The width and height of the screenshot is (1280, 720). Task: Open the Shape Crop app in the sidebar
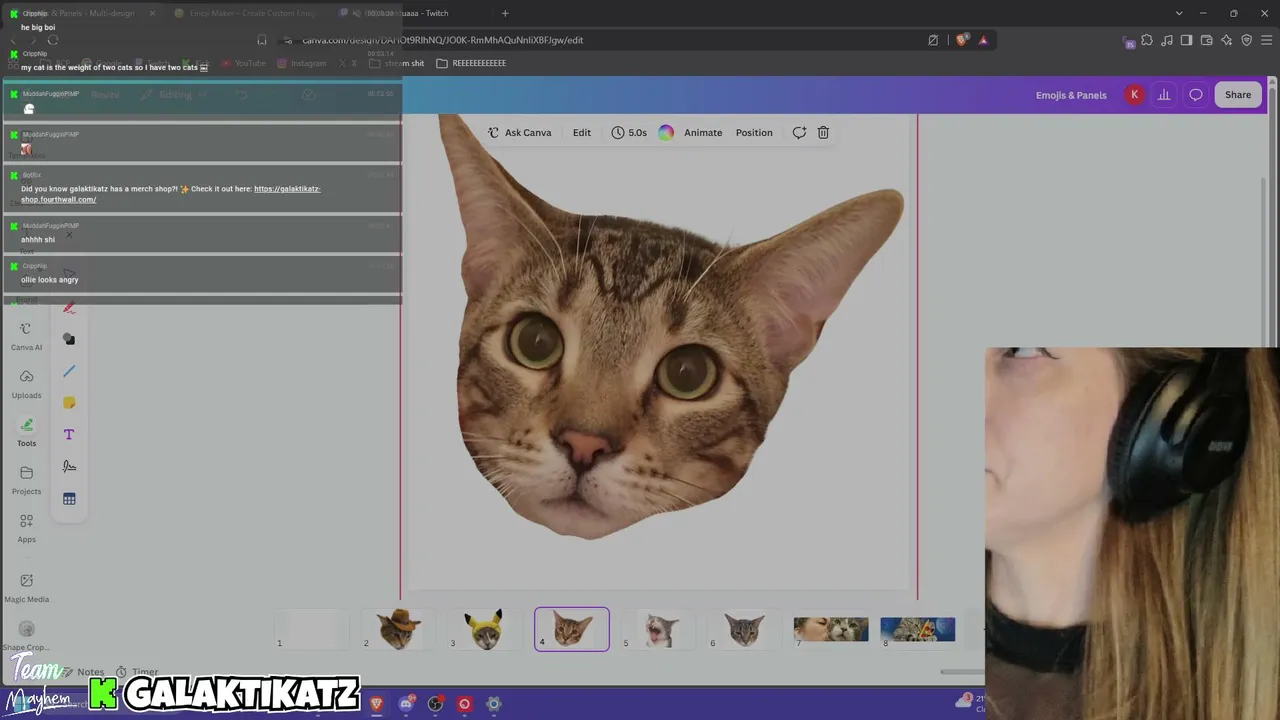(x=26, y=635)
